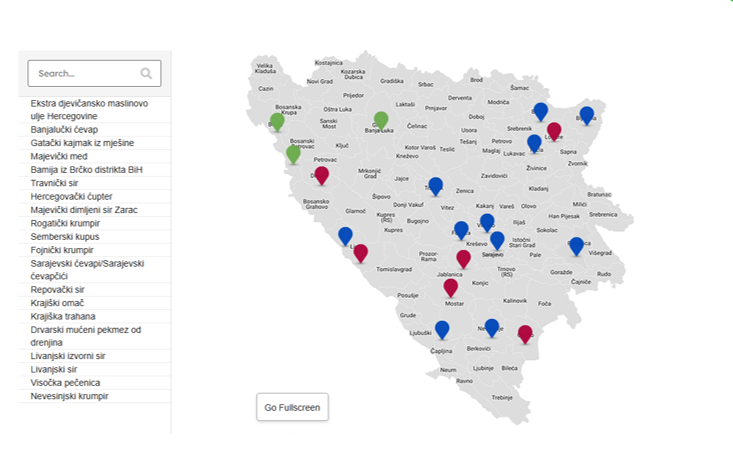This screenshot has height=456, width=733.
Task: Select the red pin above Mostar
Action: coord(451,288)
